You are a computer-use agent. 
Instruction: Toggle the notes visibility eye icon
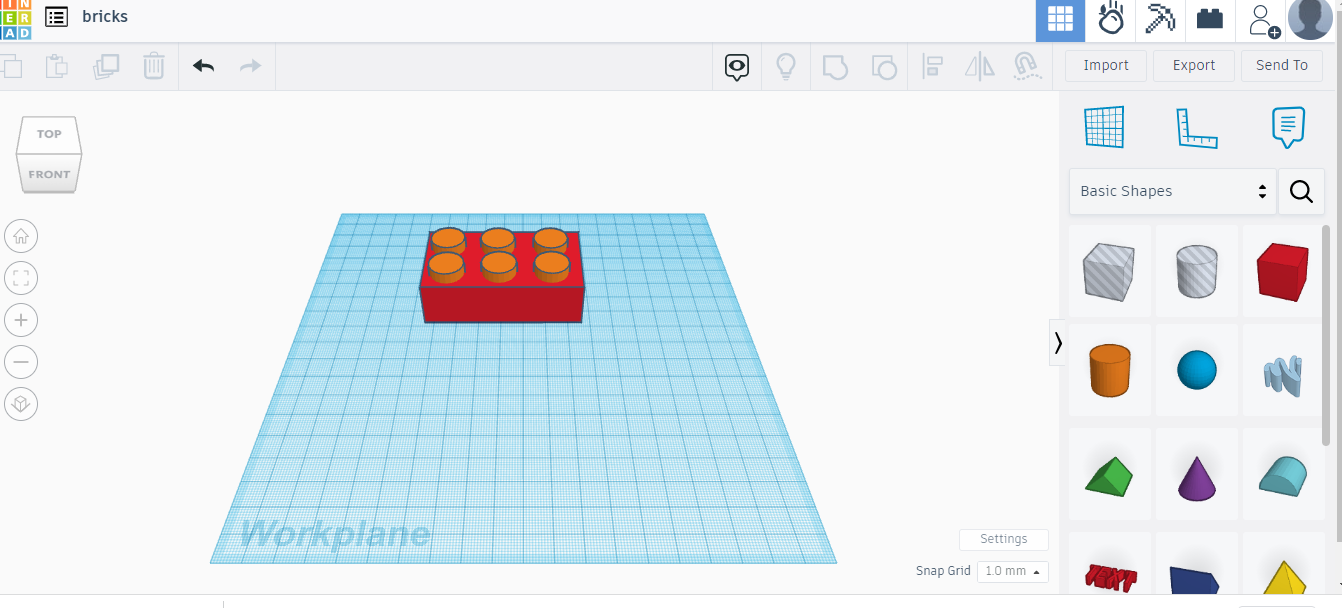click(737, 67)
